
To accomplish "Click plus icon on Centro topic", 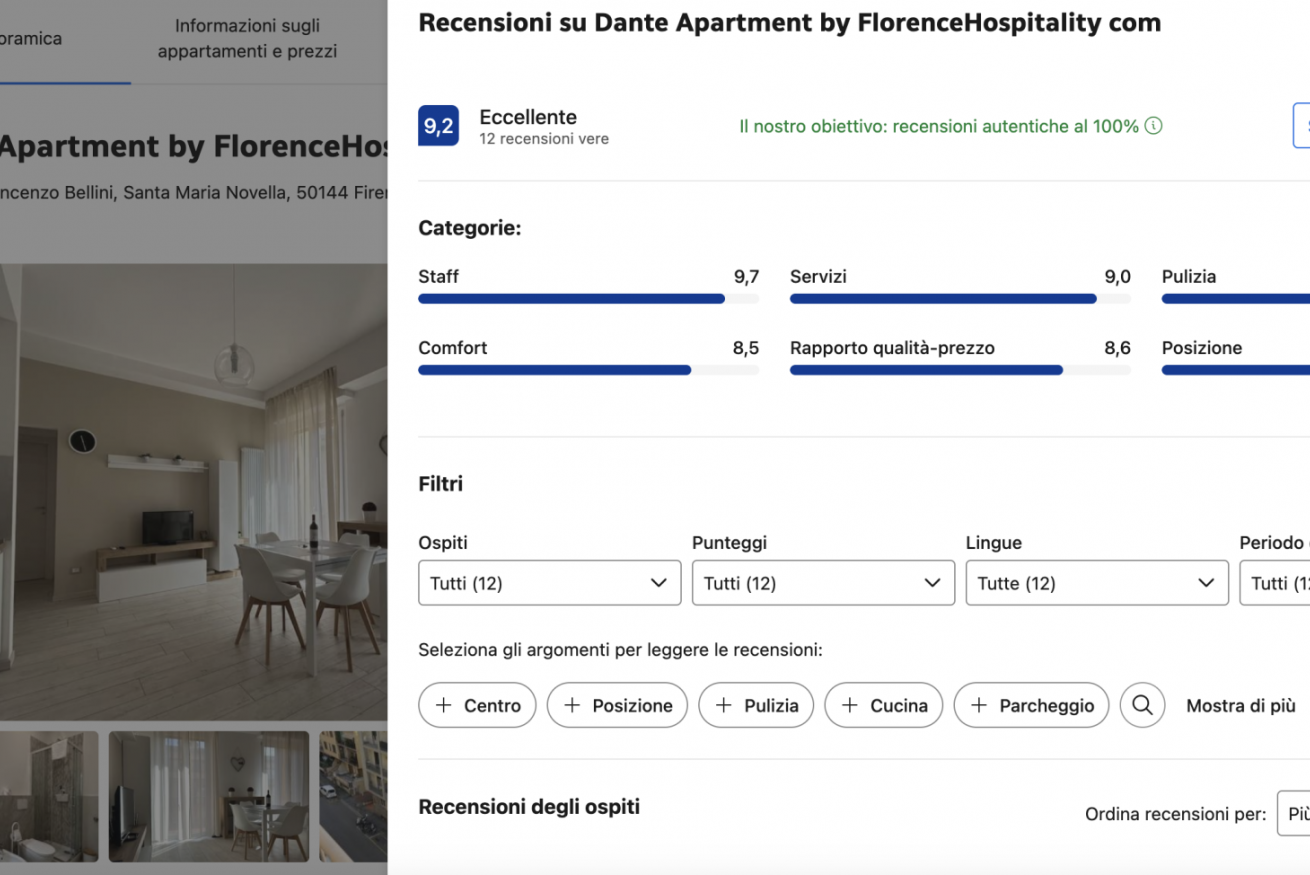I will pyautogui.click(x=443, y=705).
